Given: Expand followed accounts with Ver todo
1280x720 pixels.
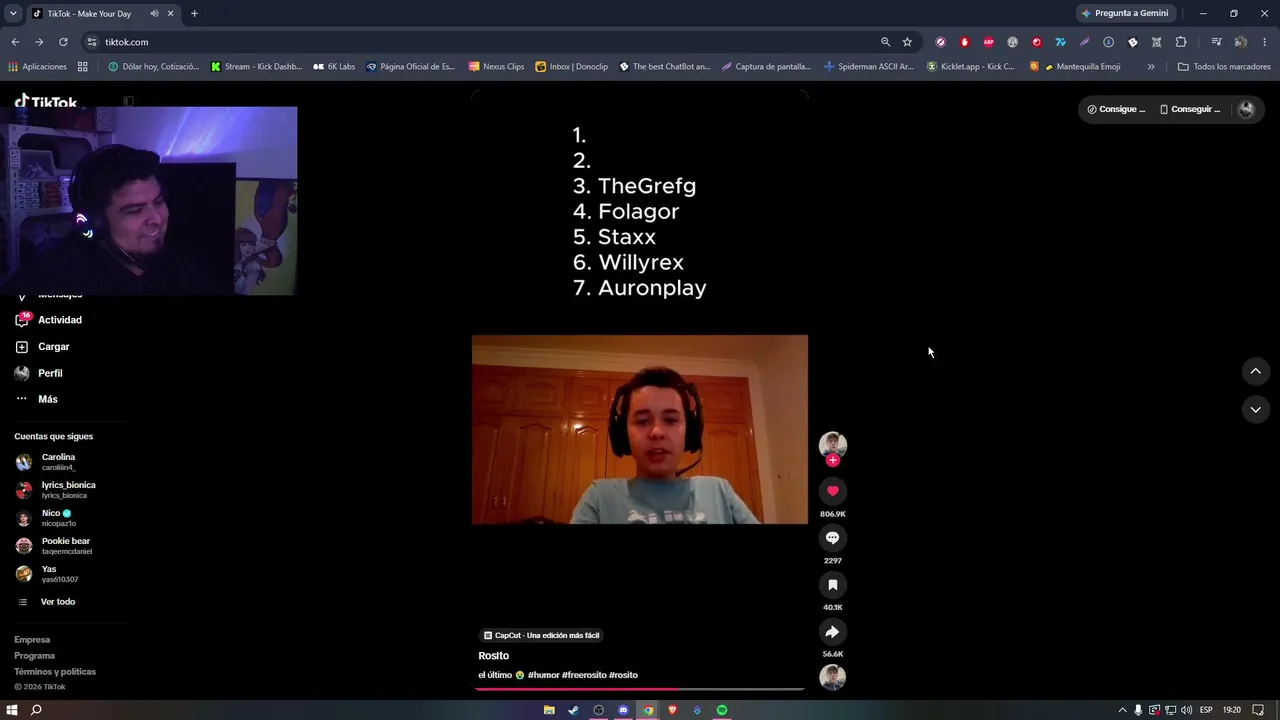Looking at the screenshot, I should pyautogui.click(x=48, y=602).
